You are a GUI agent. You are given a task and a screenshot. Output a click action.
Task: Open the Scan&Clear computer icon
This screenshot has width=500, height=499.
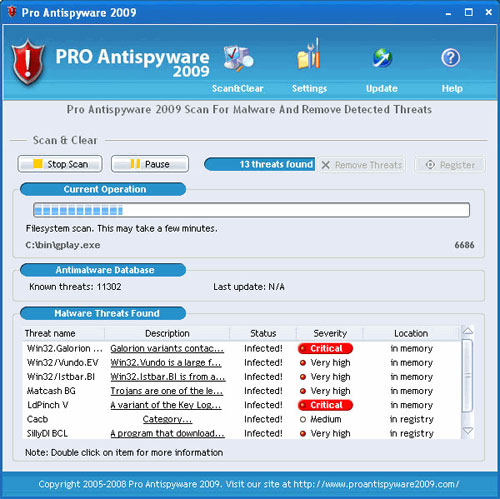[x=238, y=58]
